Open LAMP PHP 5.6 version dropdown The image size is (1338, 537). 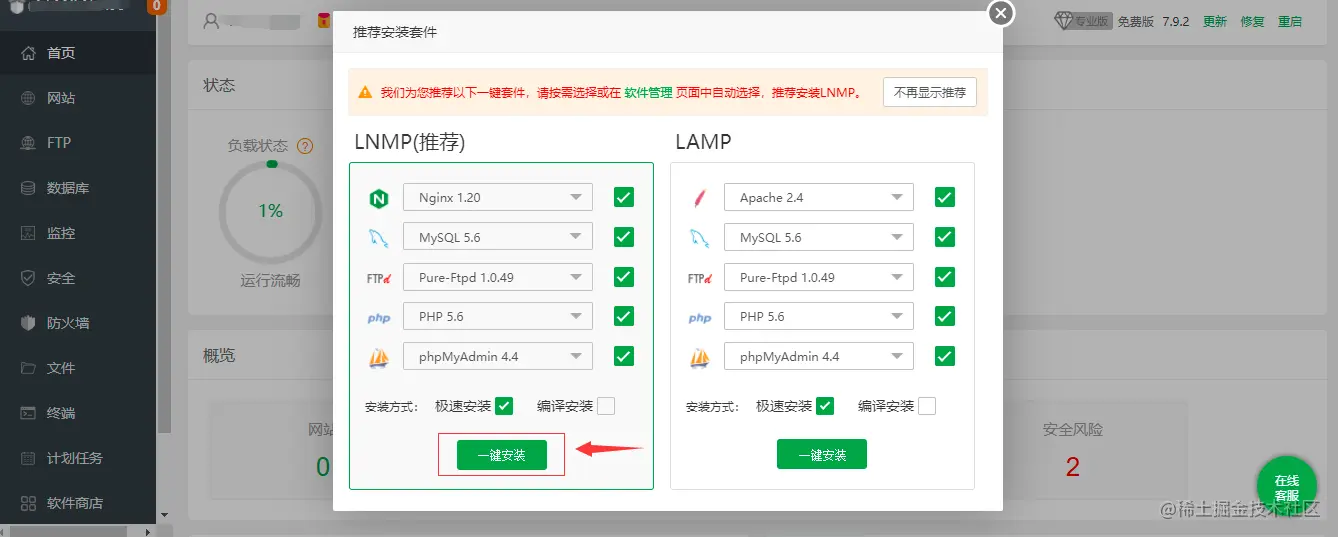[819, 316]
